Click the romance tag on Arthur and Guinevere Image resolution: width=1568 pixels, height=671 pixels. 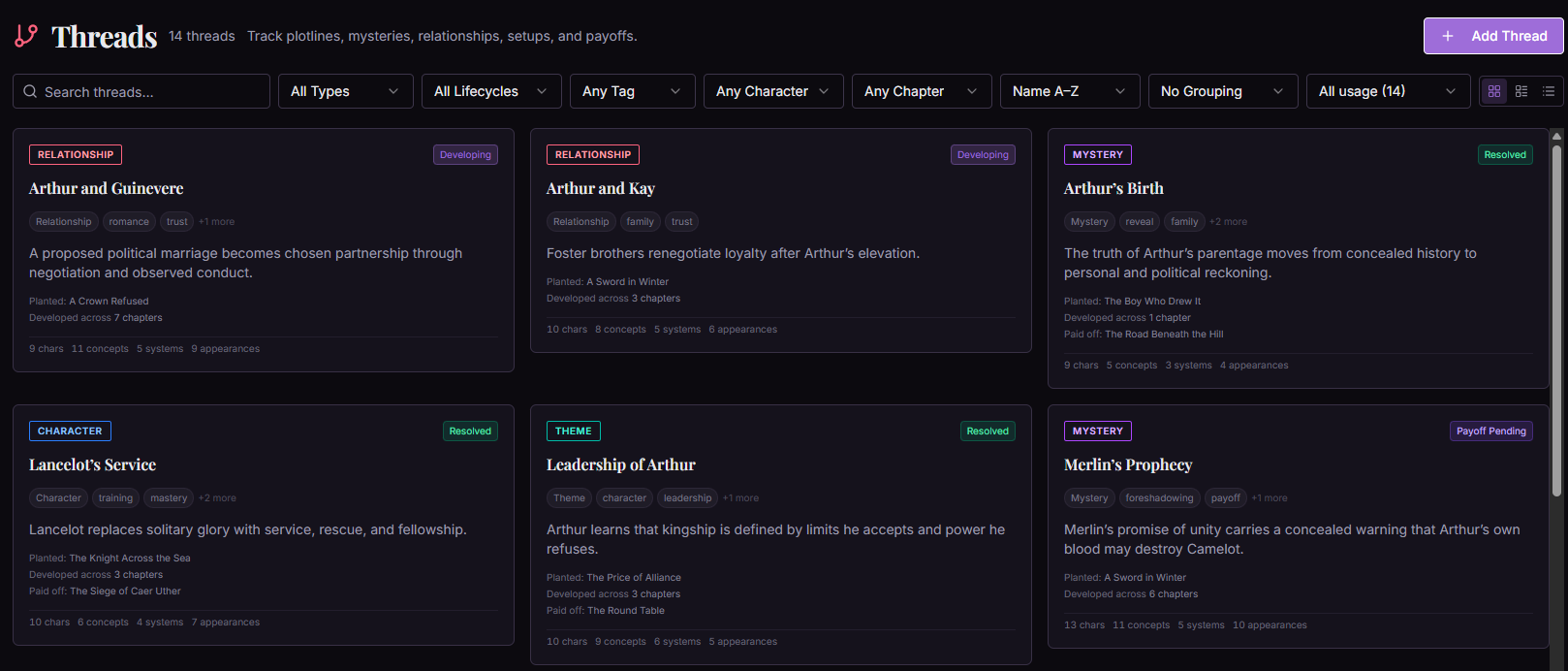click(129, 222)
